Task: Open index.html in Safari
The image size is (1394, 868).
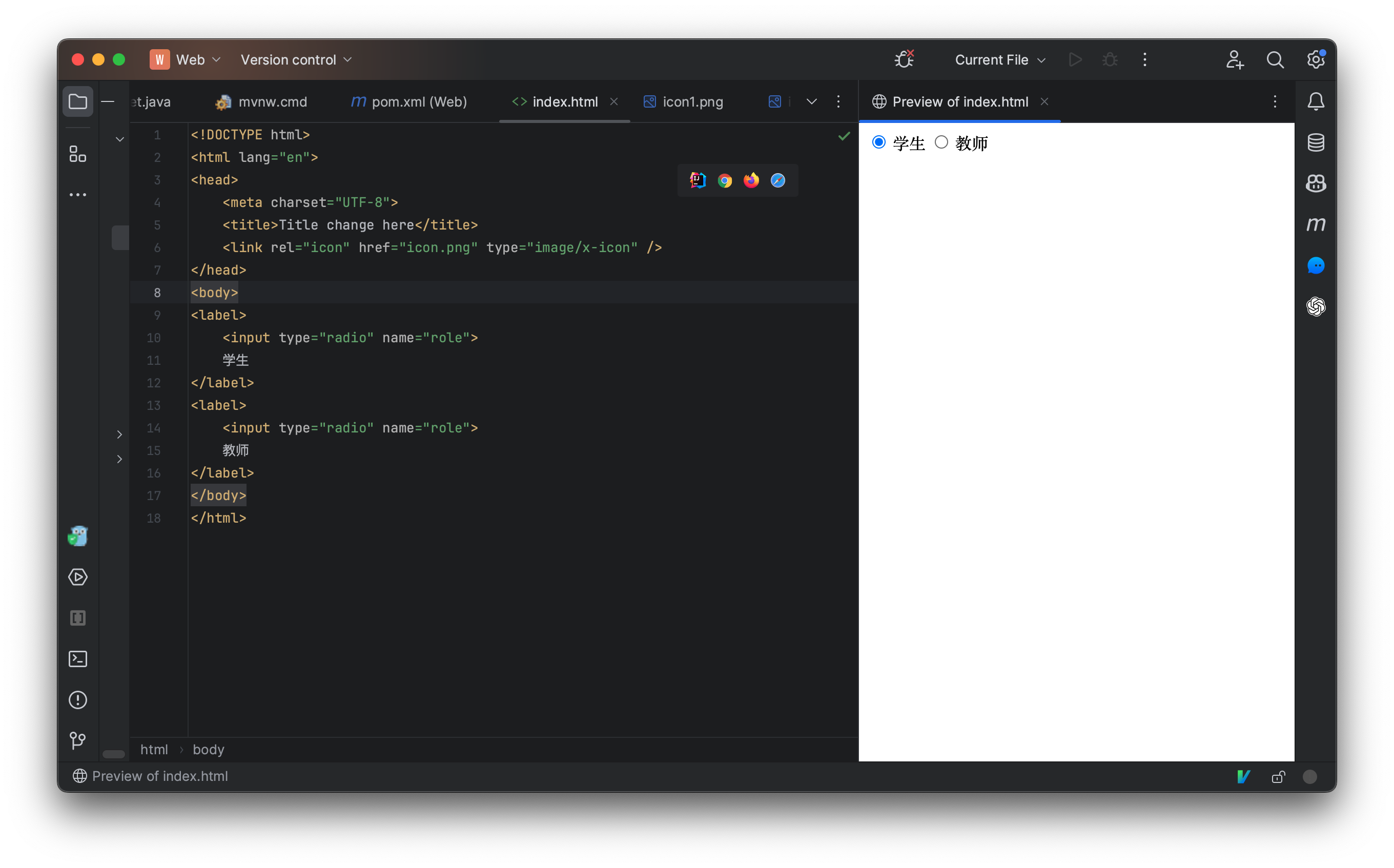Action: point(777,181)
